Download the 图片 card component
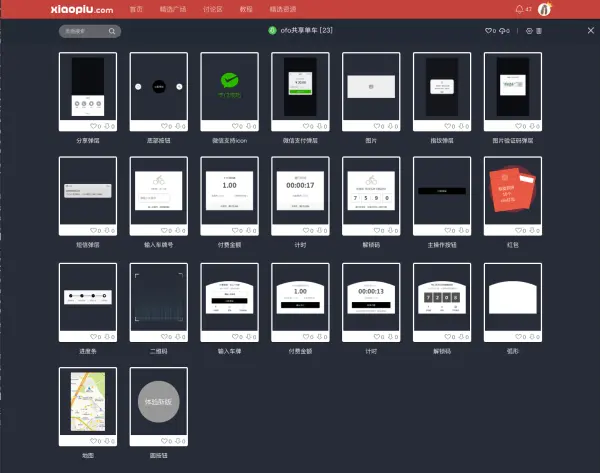Viewport: 600px width, 473px height. (392, 126)
